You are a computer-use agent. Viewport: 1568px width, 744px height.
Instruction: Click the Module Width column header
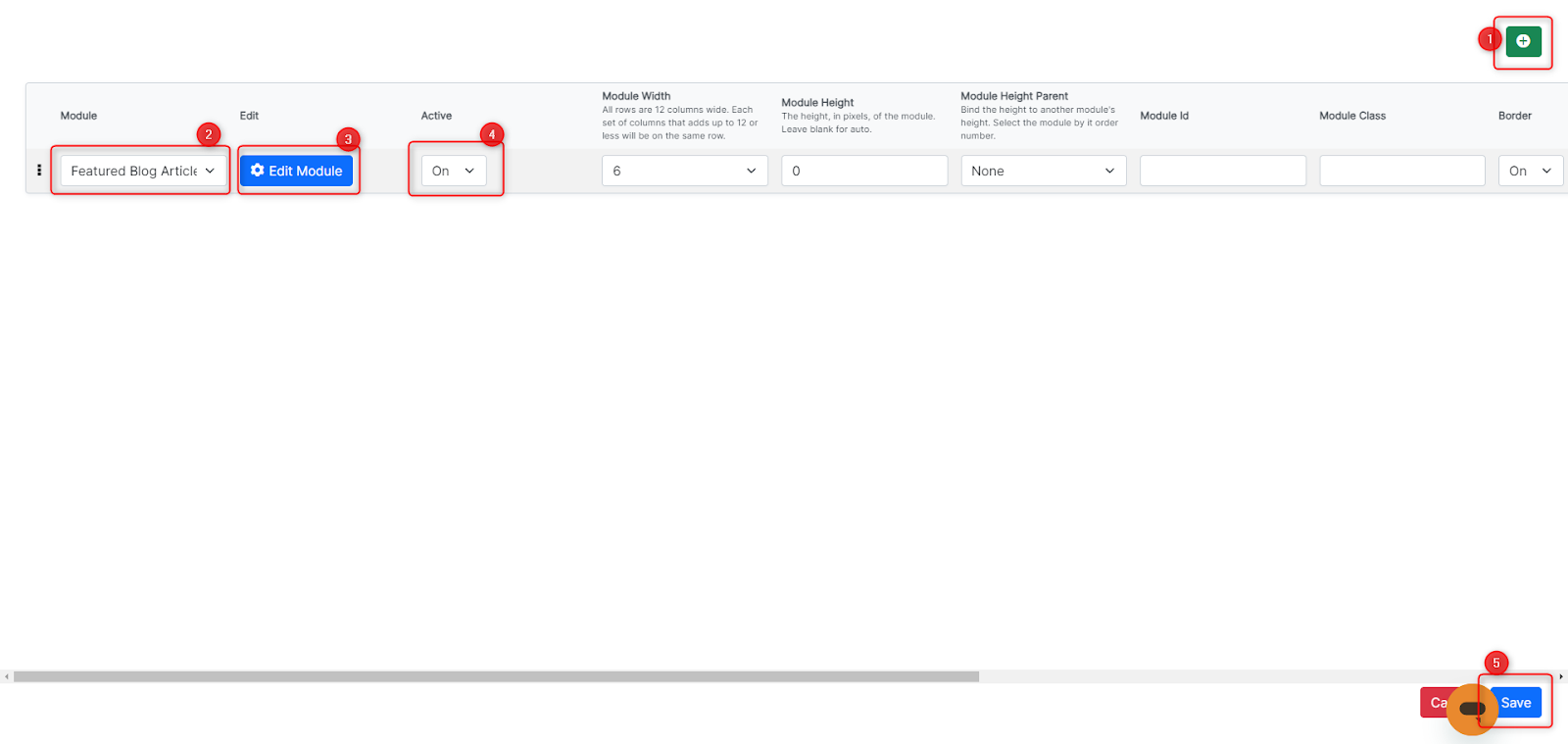636,96
